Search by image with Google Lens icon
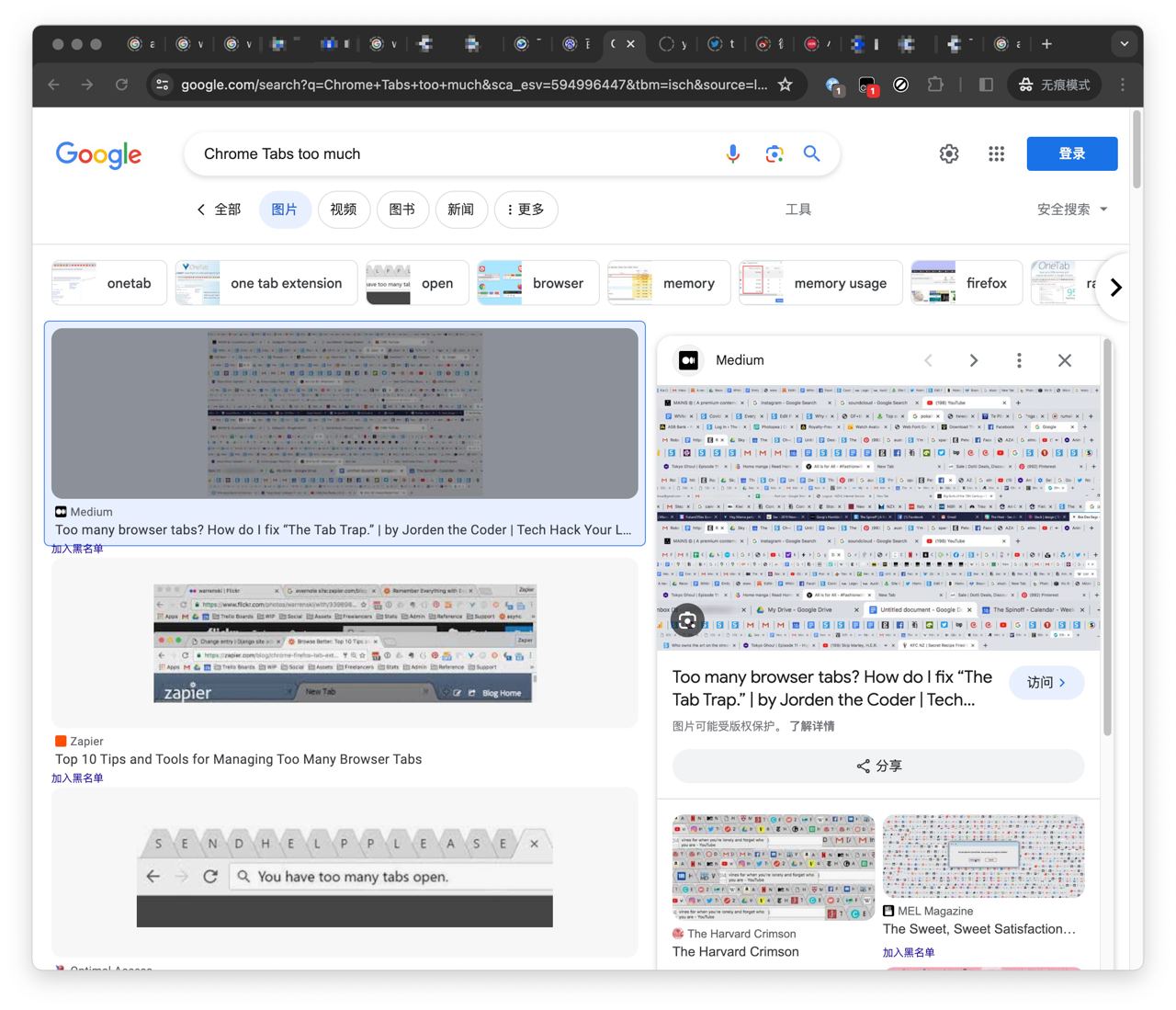The image size is (1176, 1010). point(774,154)
